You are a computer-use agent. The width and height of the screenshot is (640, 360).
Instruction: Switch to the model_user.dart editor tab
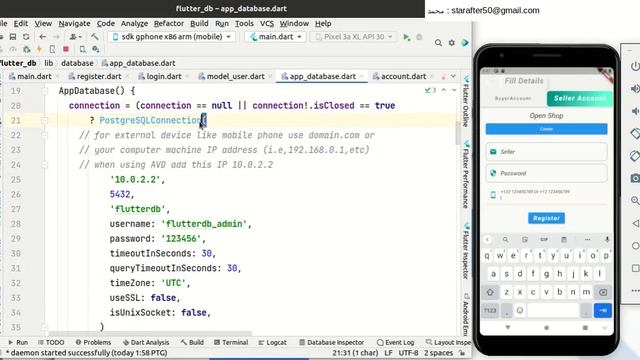tap(236, 76)
